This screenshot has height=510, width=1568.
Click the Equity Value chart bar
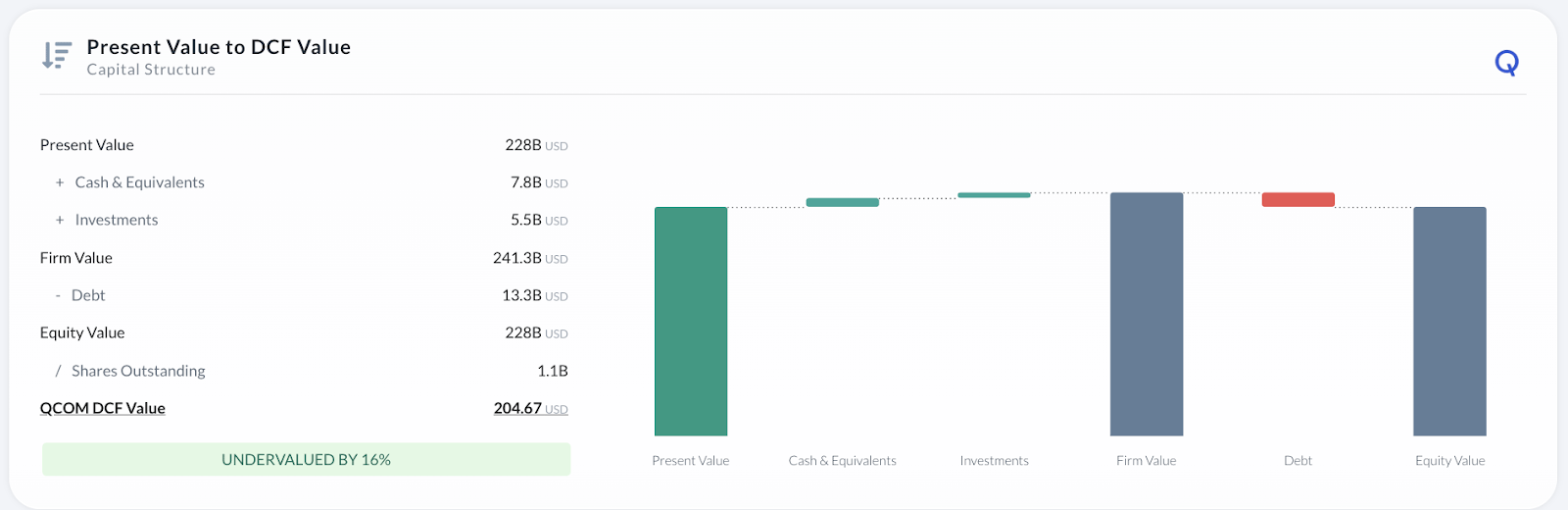click(1449, 321)
